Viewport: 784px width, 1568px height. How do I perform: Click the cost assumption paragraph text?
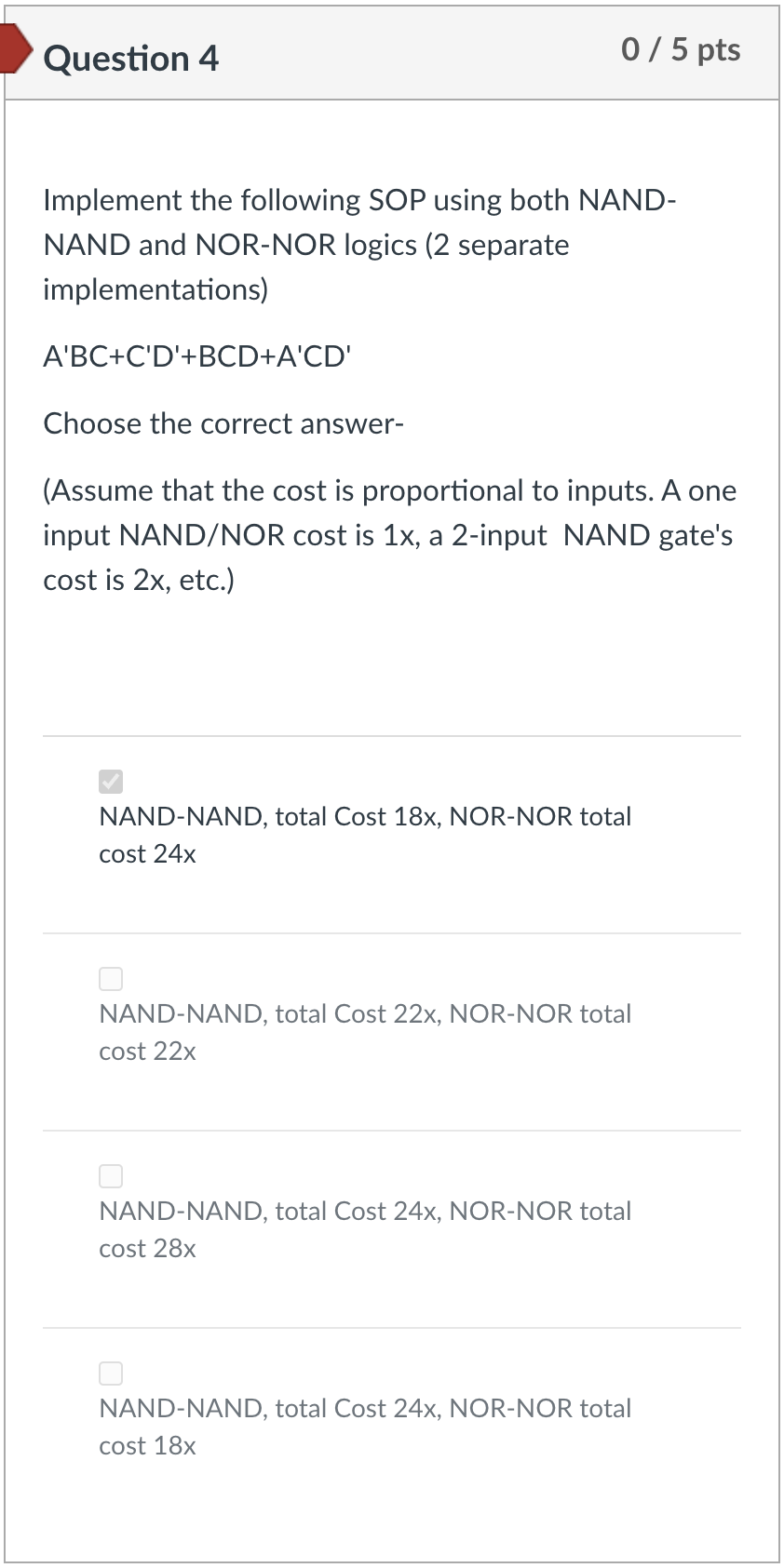[389, 535]
